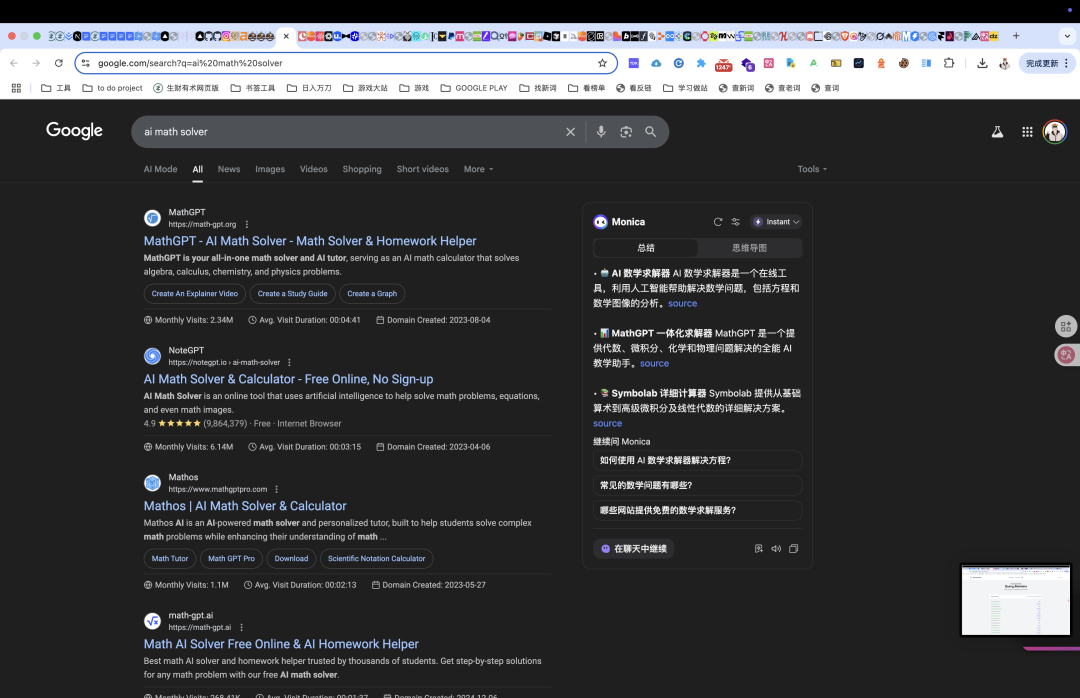Expand the browser tab list chevron
Viewport: 1080px width, 698px height.
point(1067,36)
